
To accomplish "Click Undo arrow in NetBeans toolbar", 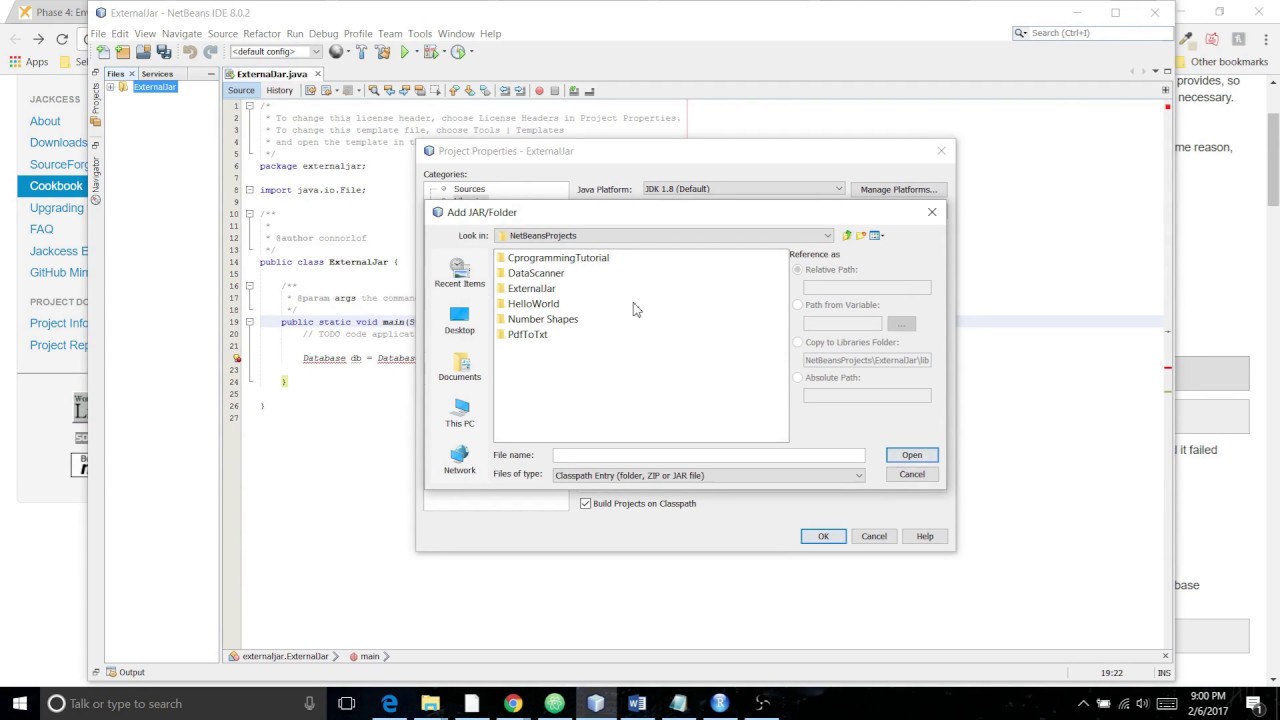I will pyautogui.click(x=189, y=52).
